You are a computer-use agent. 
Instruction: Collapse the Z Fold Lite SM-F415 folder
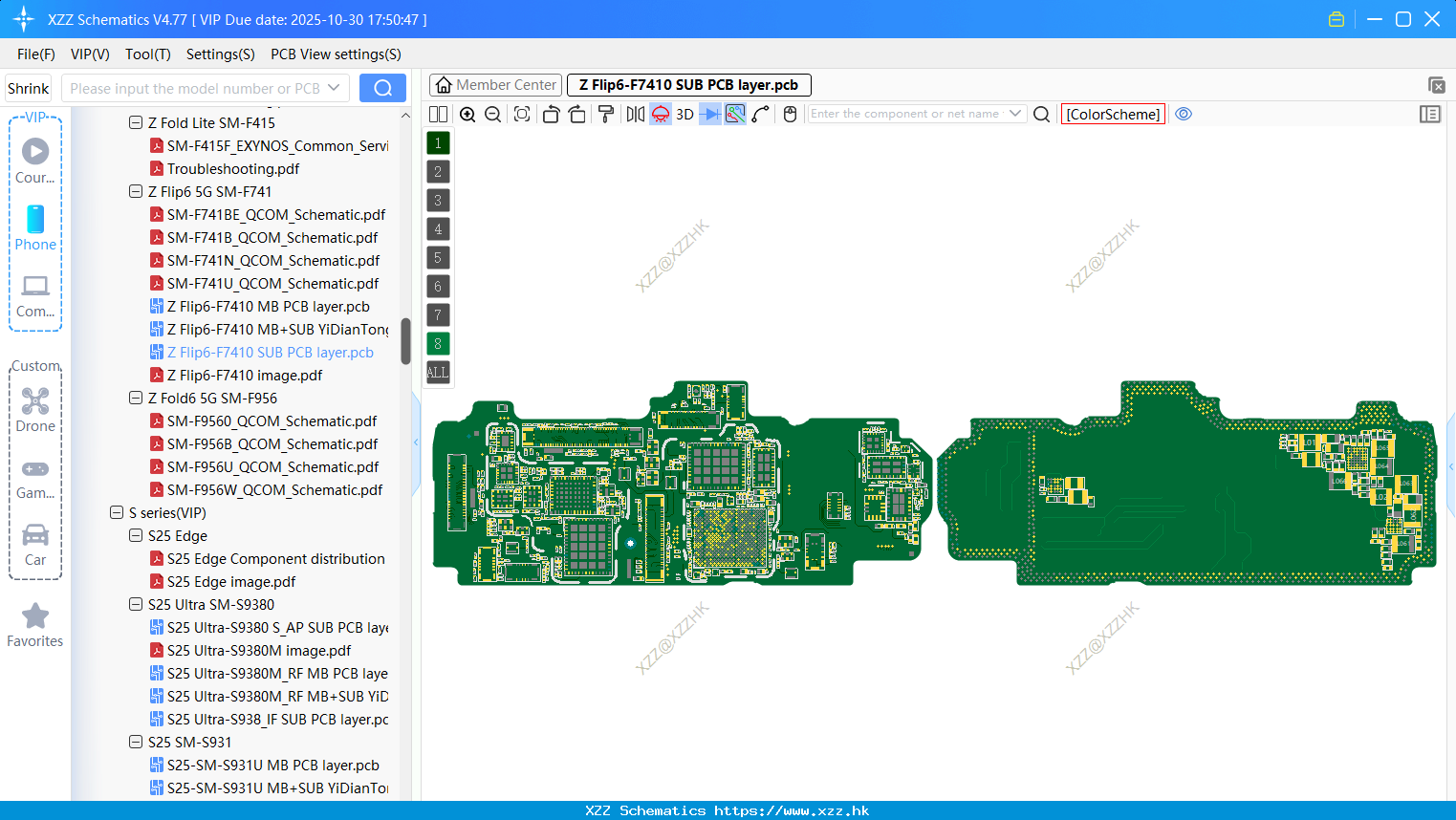click(x=136, y=122)
